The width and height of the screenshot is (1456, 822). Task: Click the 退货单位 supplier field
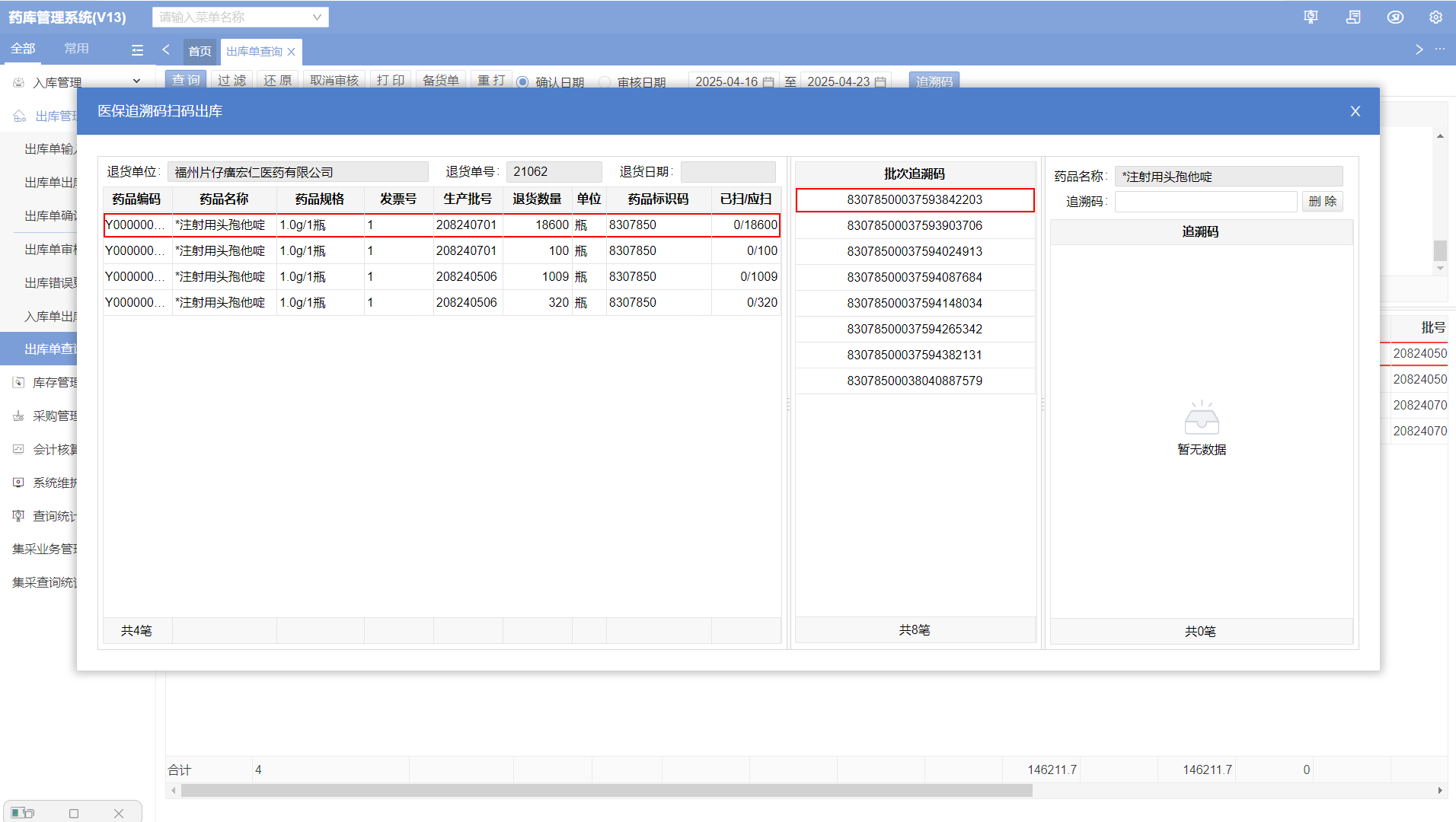(x=298, y=172)
